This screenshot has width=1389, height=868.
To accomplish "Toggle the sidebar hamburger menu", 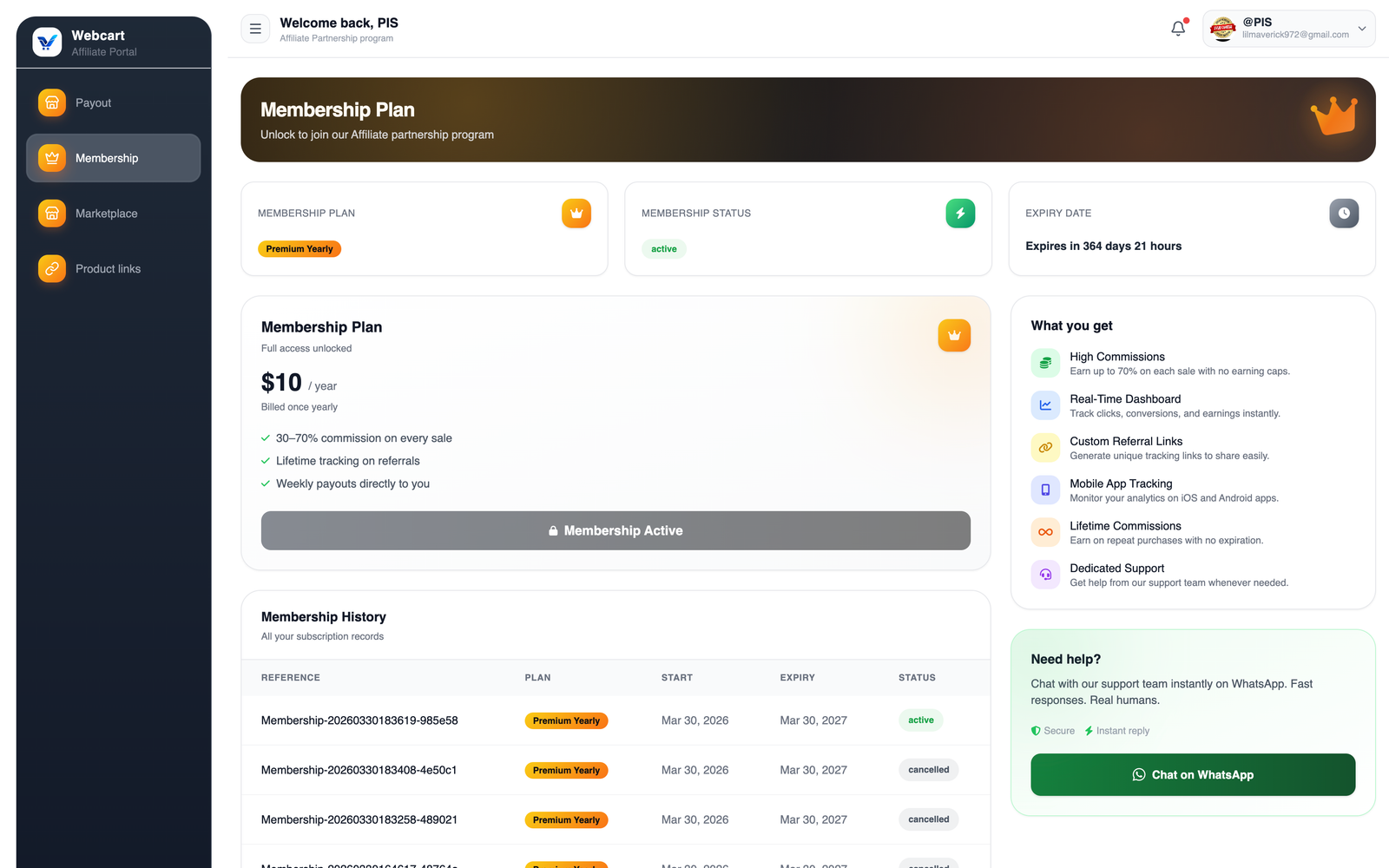I will tap(255, 29).
